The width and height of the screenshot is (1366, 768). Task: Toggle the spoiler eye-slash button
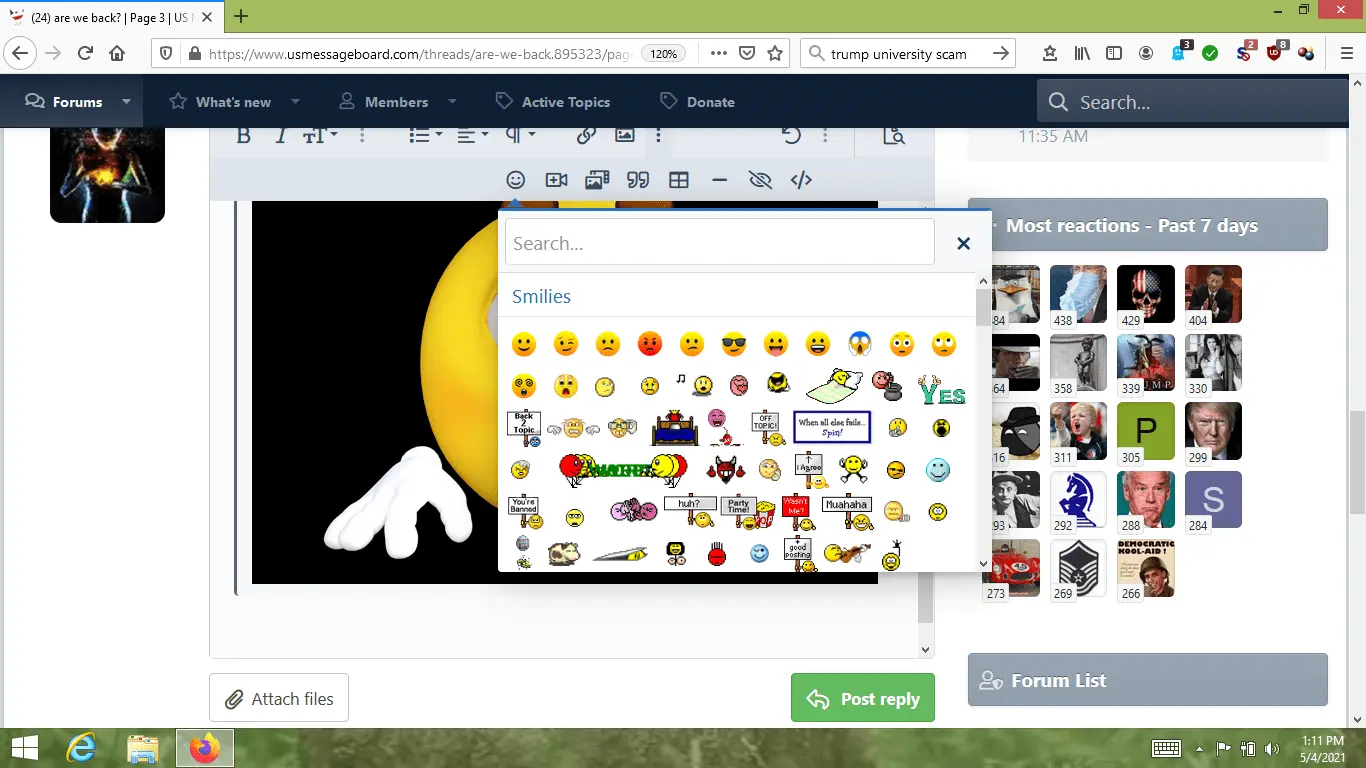point(760,180)
